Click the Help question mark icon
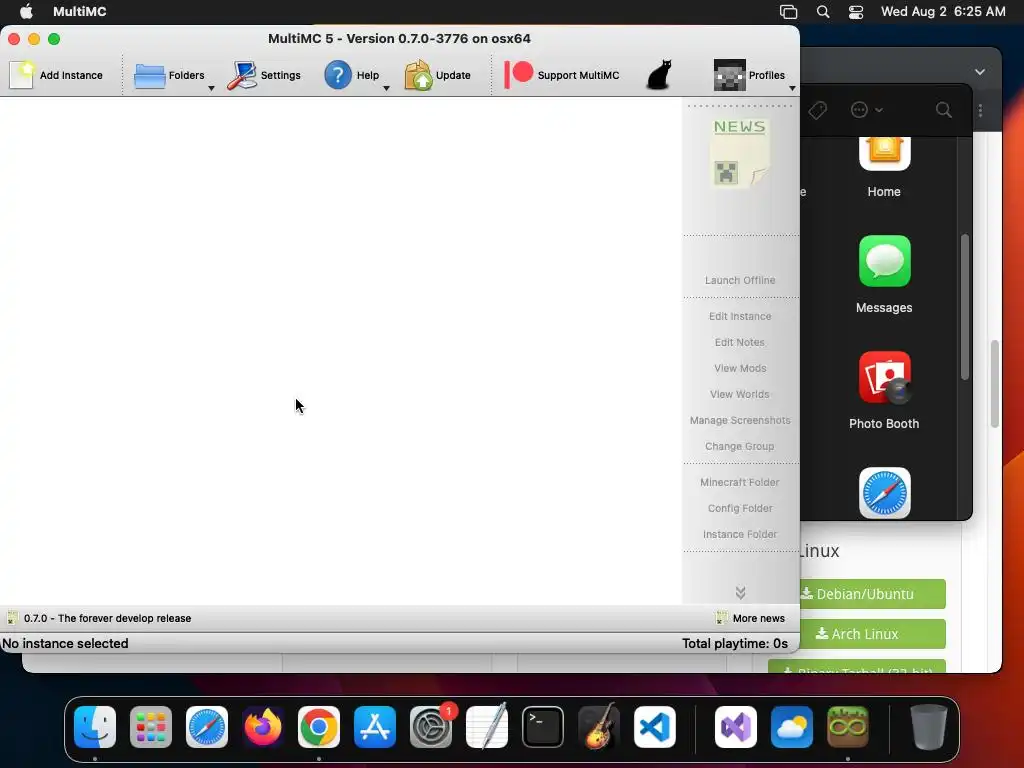 tap(338, 75)
